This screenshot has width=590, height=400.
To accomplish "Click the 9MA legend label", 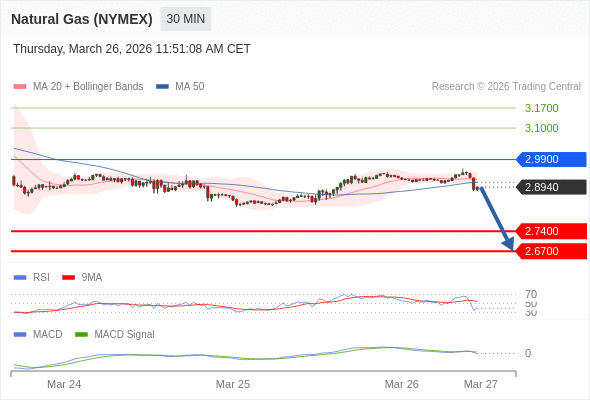I will pyautogui.click(x=92, y=277).
